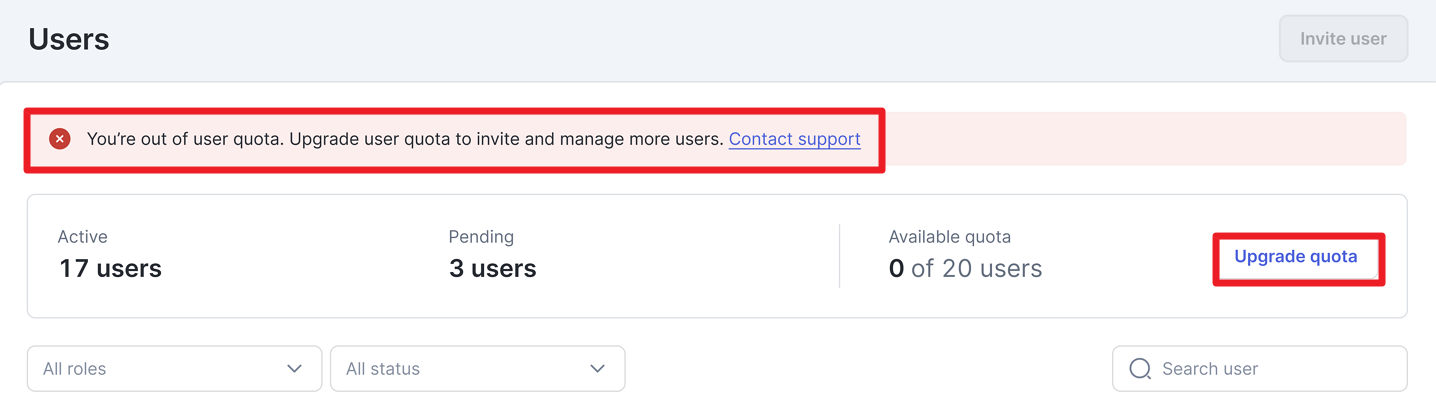The width and height of the screenshot is (1436, 417).
Task: Click the Pending label
Action: point(481,237)
